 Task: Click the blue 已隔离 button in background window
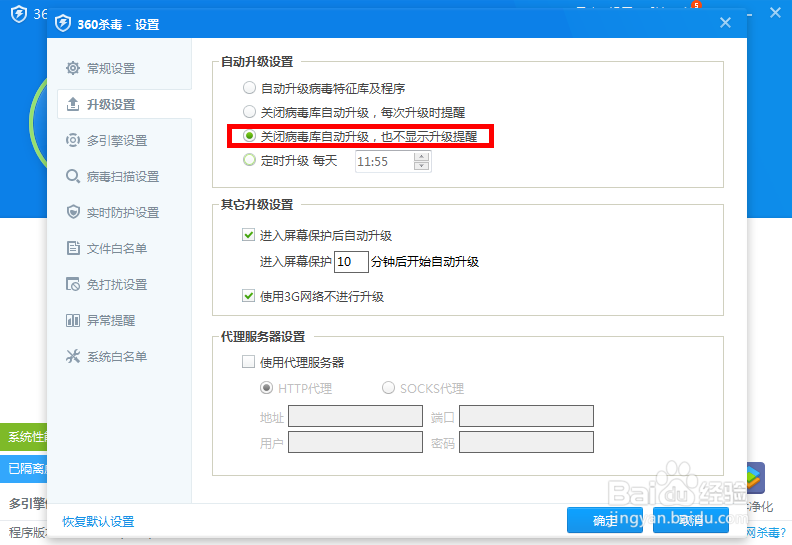24,468
